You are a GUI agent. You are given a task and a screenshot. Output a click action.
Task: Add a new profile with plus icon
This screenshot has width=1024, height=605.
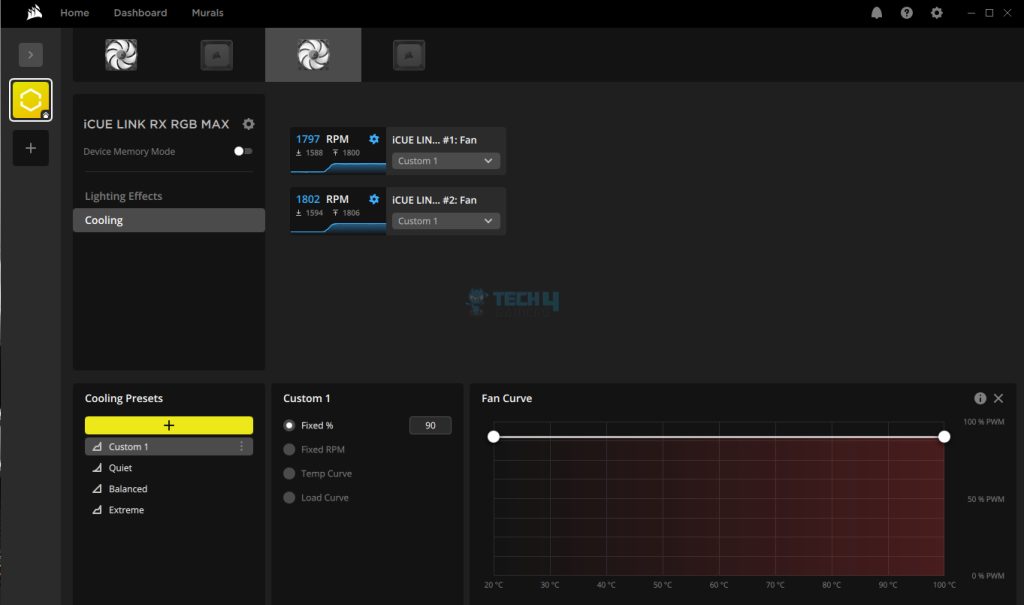(30, 148)
